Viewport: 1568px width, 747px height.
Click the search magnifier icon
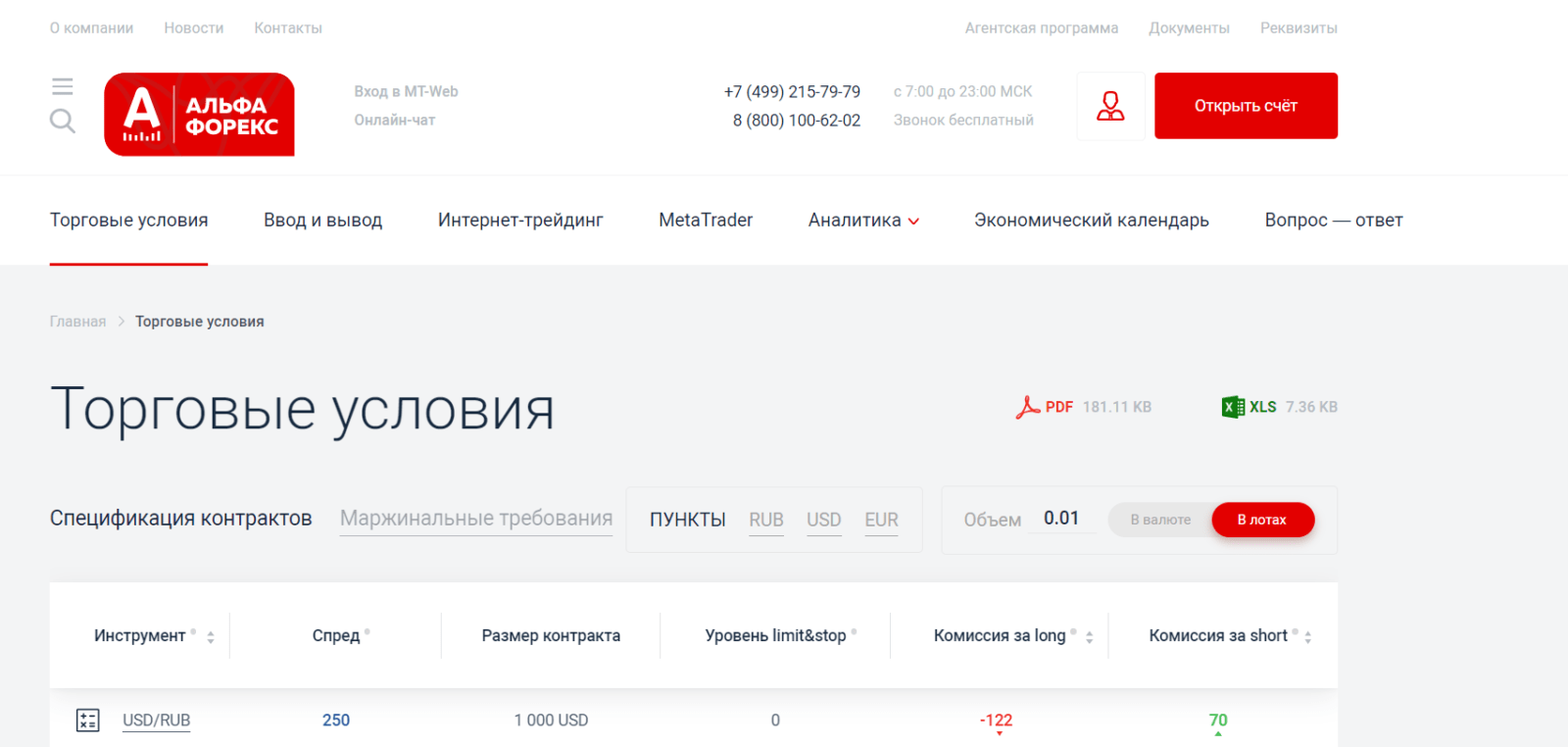point(62,121)
